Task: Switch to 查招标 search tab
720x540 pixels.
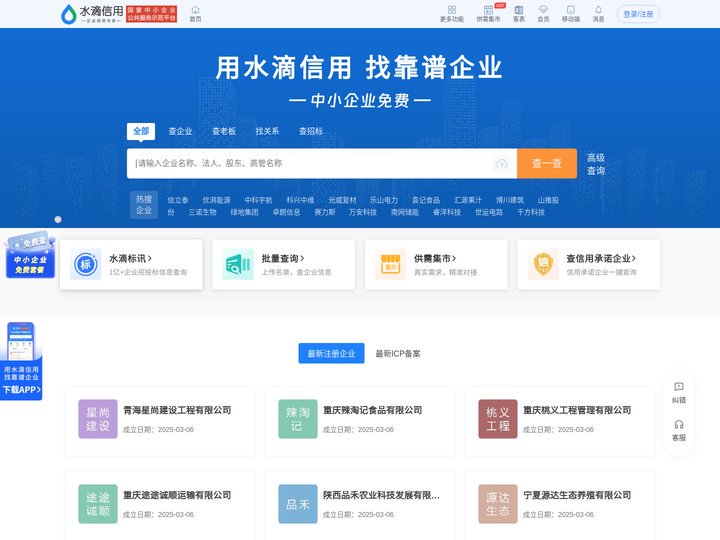Action: (311, 131)
